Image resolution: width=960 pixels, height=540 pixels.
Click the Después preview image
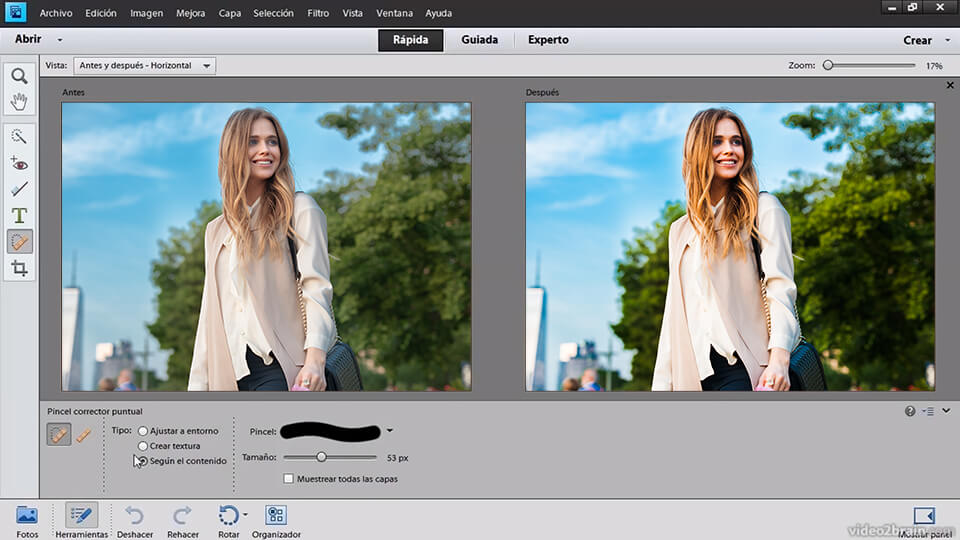(x=730, y=246)
